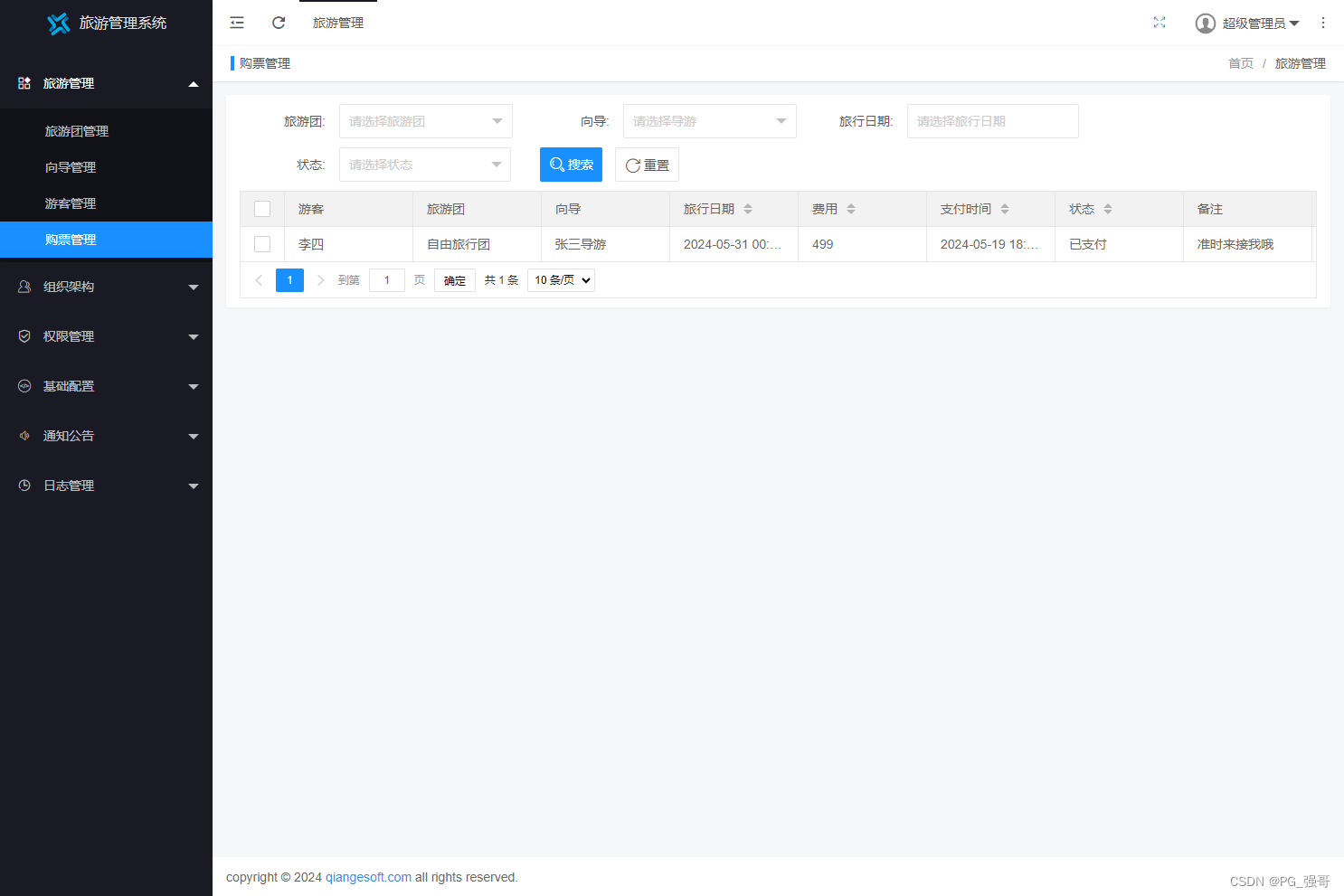
Task: Expand the 基础配置 sidebar section
Action: tap(106, 386)
